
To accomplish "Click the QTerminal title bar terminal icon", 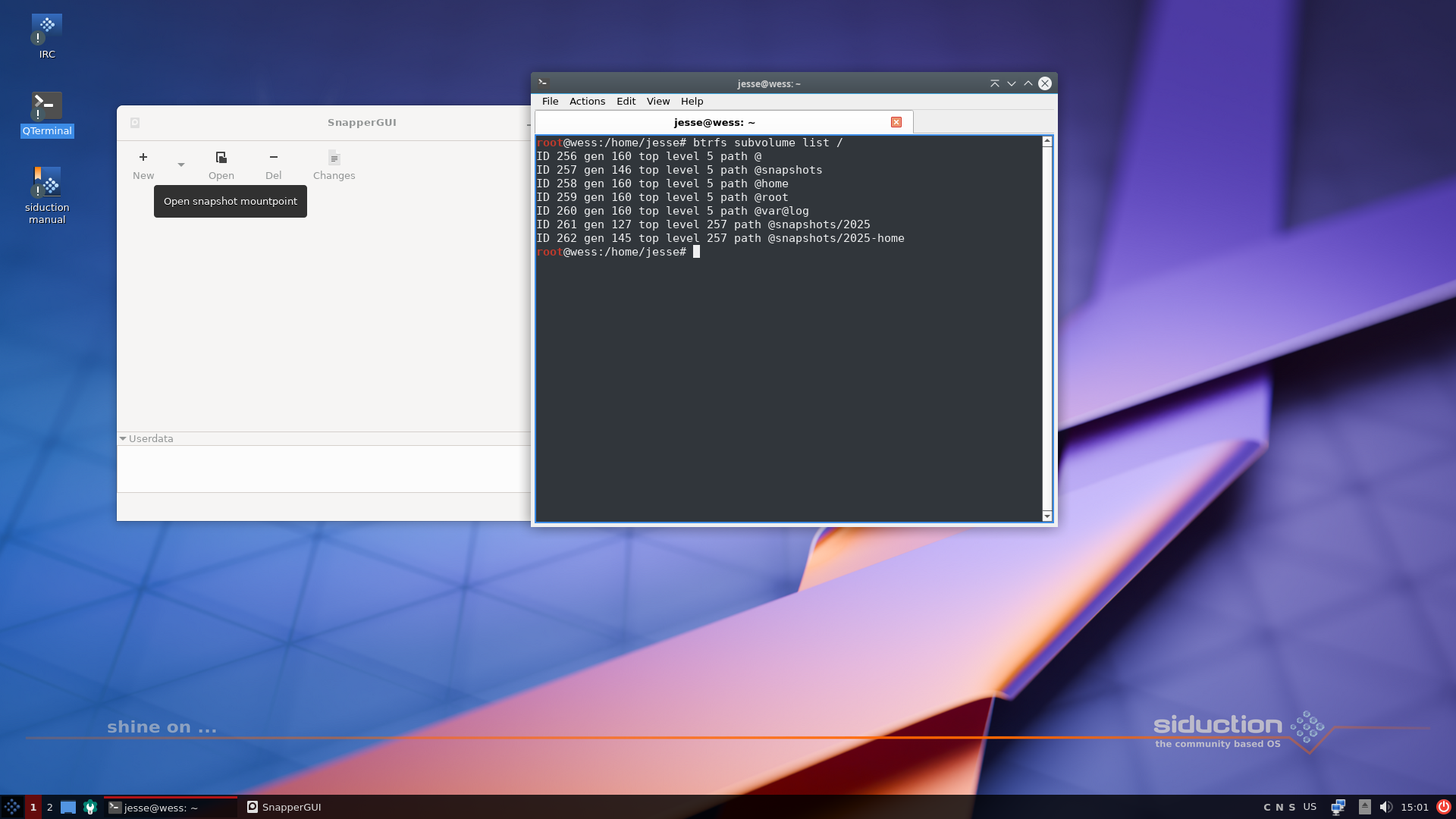I will 543,83.
